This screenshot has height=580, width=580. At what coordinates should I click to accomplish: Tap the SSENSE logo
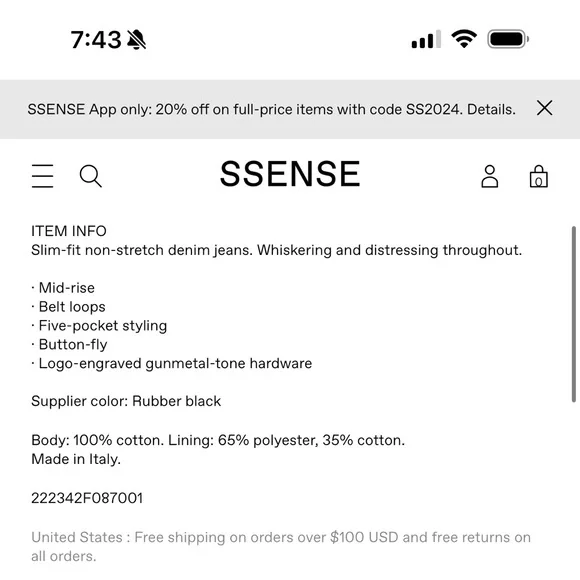coord(290,174)
